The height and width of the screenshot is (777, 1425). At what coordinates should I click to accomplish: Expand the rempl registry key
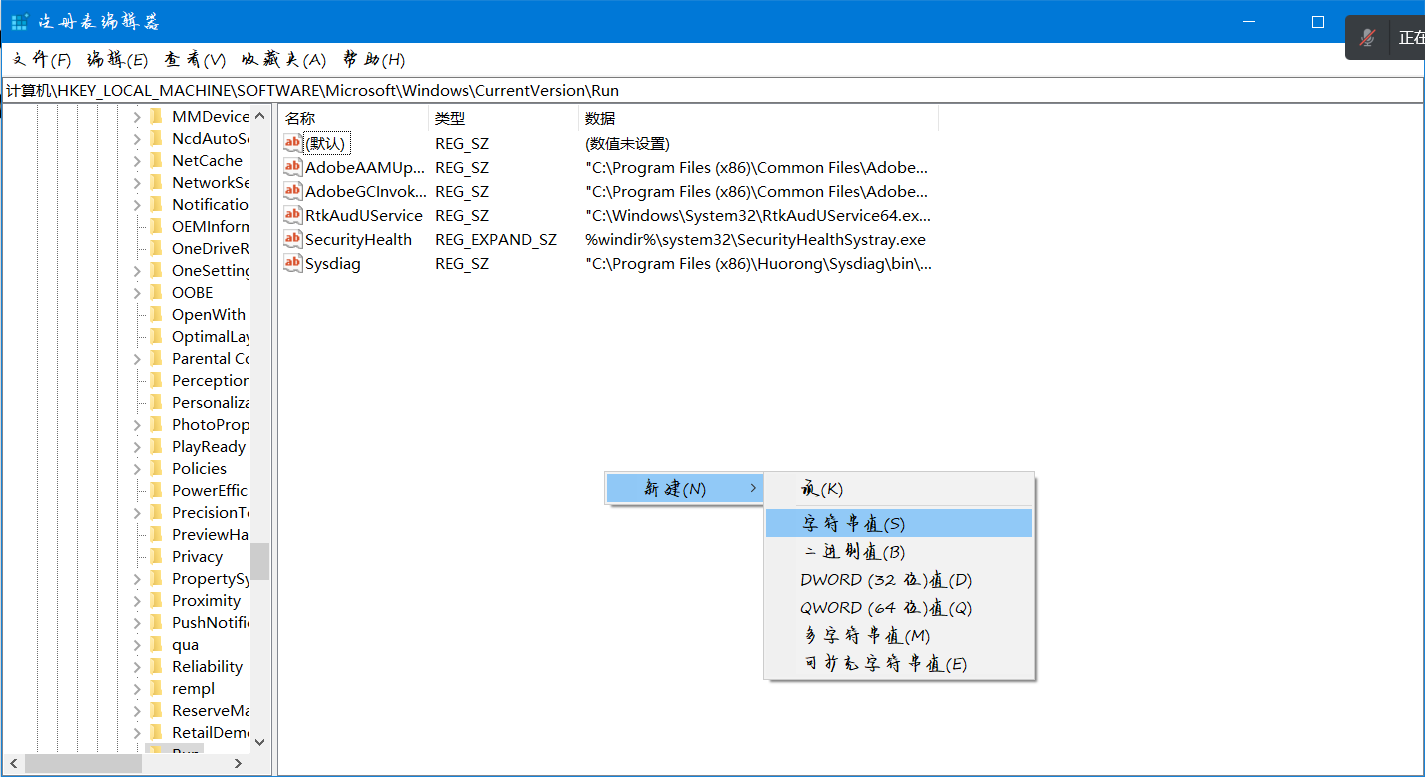[139, 688]
